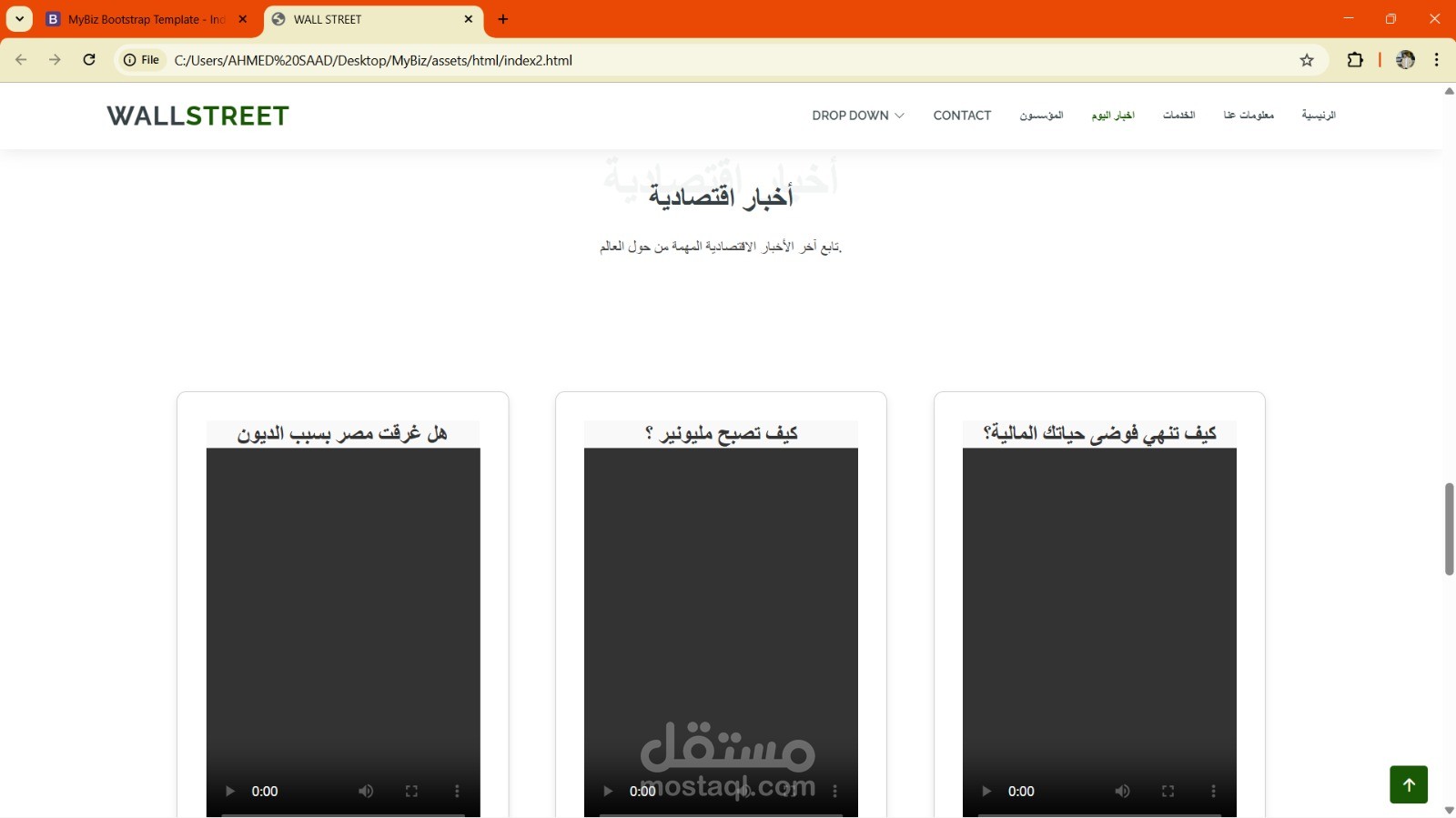1456x818 pixels.
Task: Switch to the WALL STREET tab
Action: (x=373, y=19)
